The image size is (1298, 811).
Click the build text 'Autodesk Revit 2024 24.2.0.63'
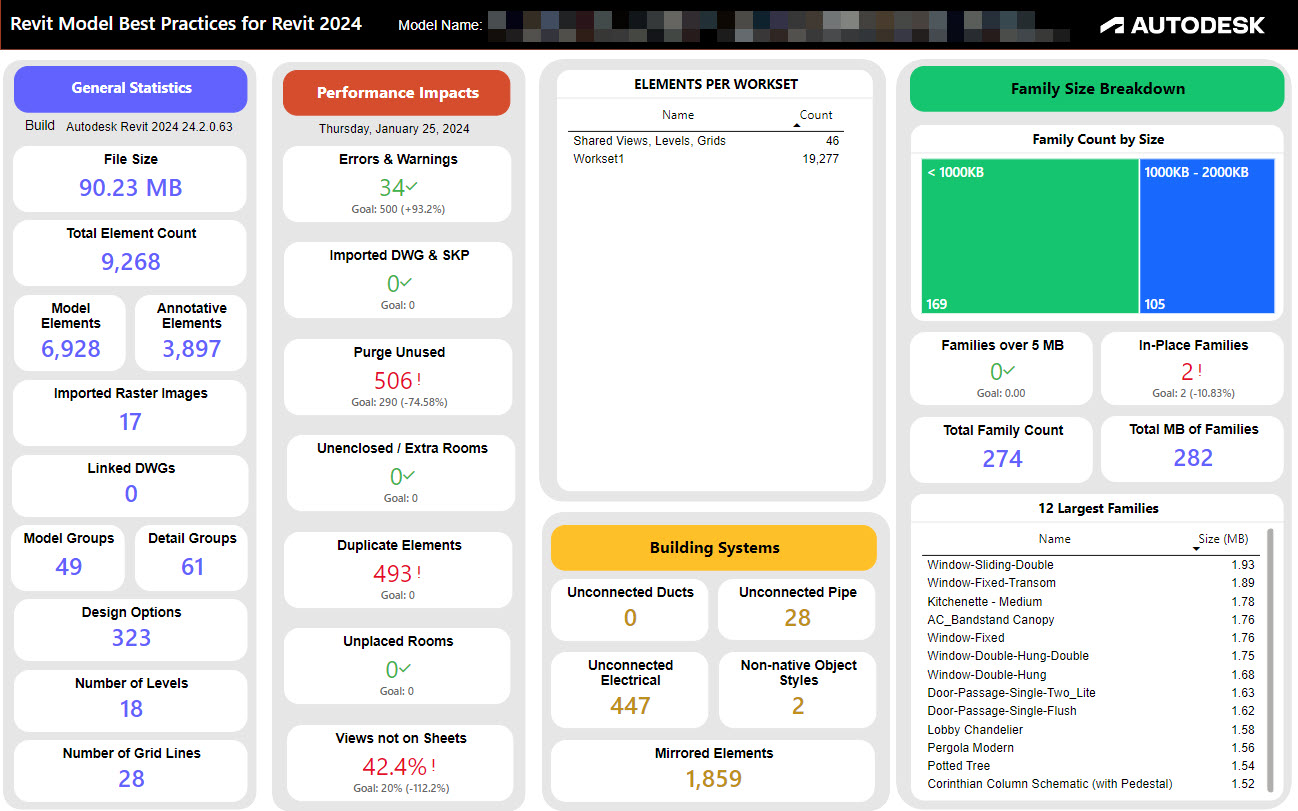(149, 127)
